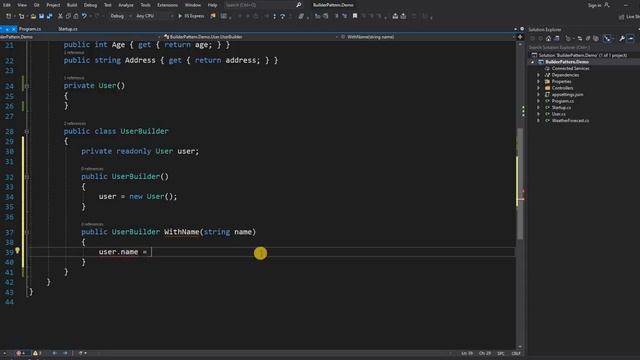
Task: Select Startup.cs in Solution Explorer tree
Action: pos(561,108)
